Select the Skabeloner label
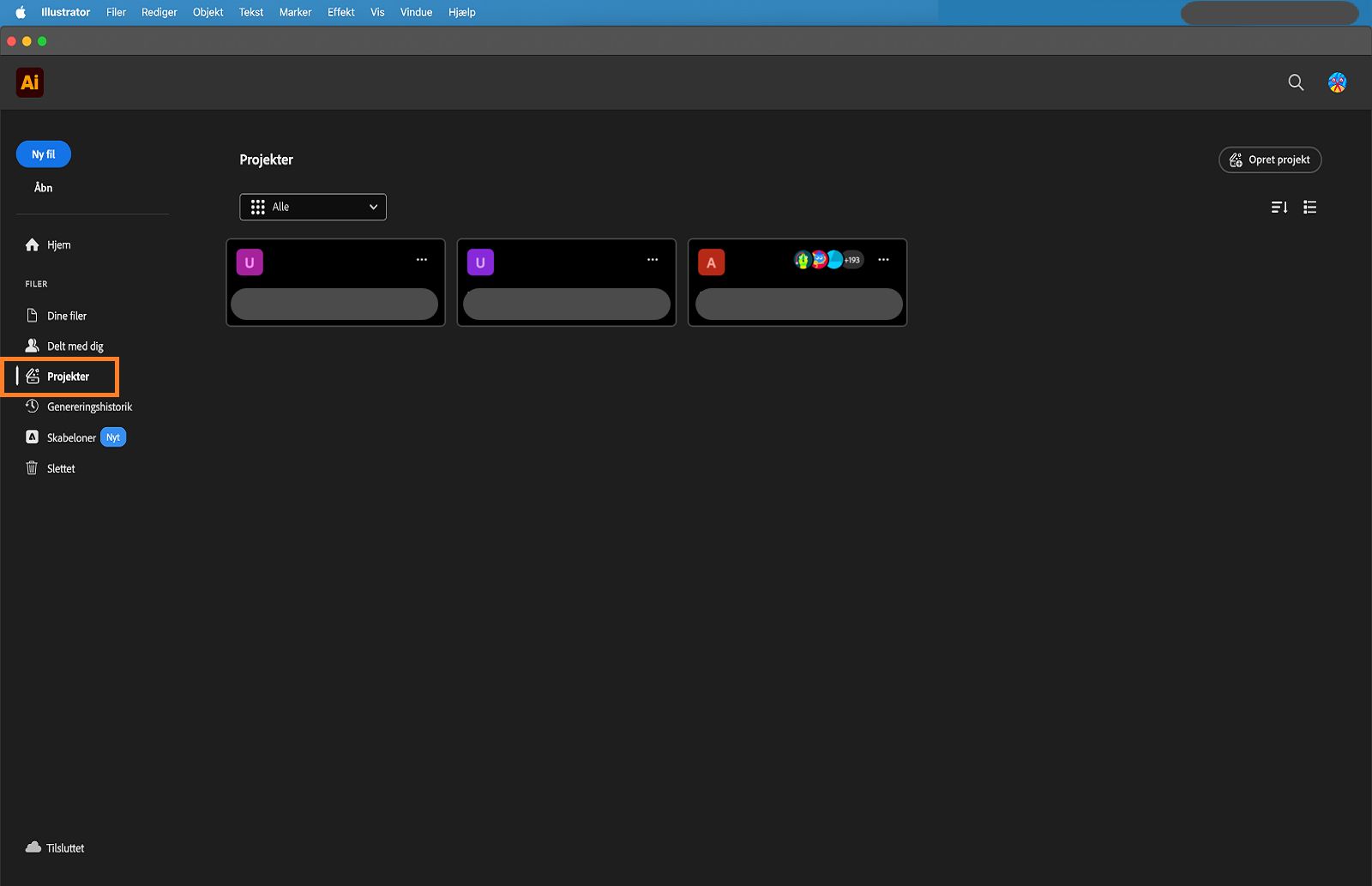Screen dimensions: 1372x886 tap(71, 437)
